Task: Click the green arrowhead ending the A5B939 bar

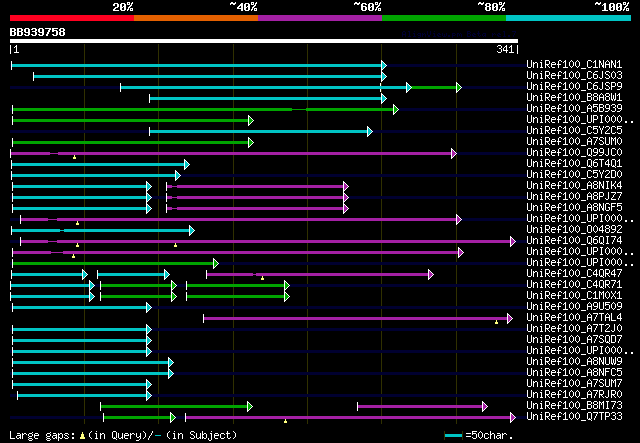Action: pyautogui.click(x=396, y=109)
